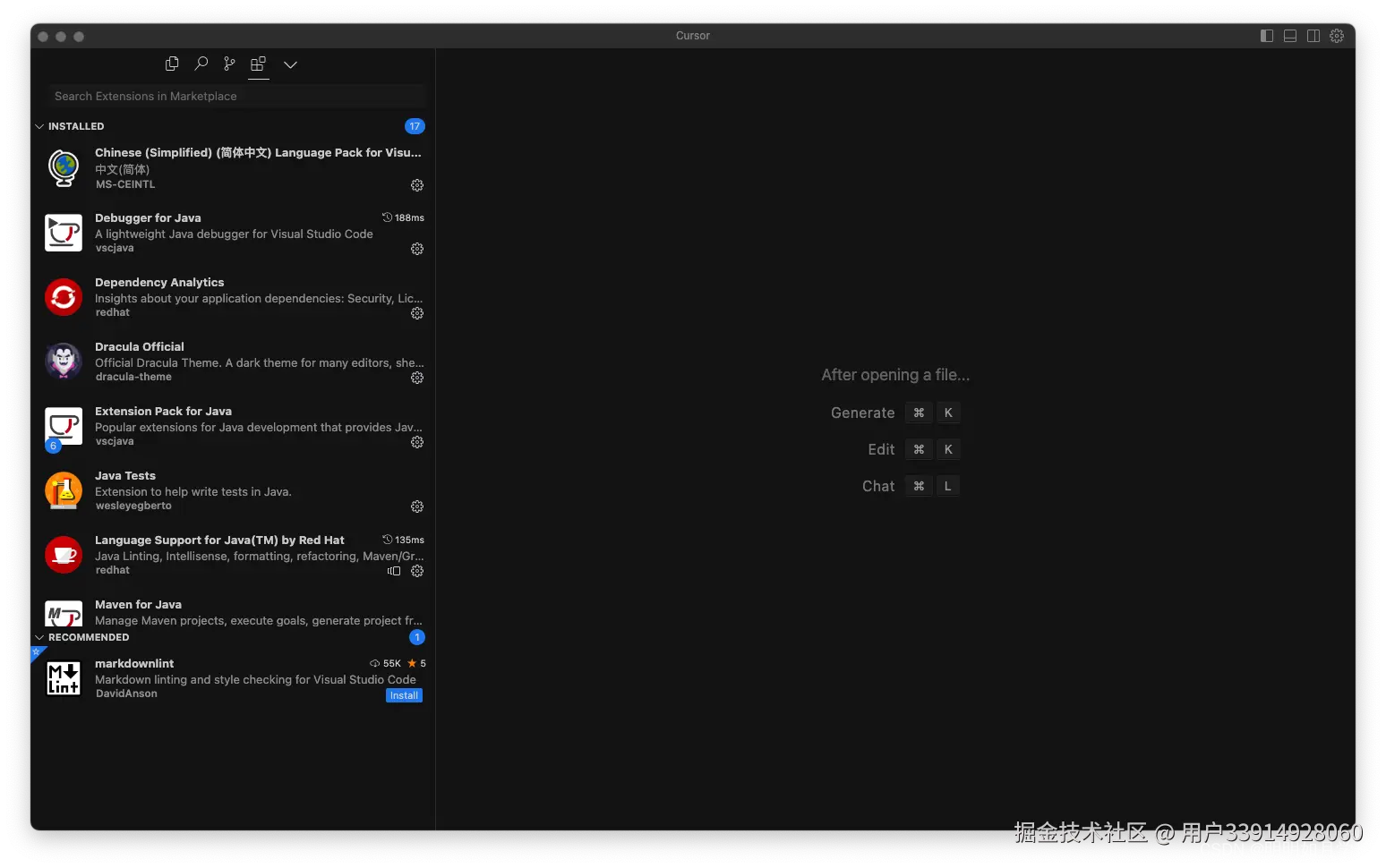This screenshot has height=868, width=1386.
Task: Open settings gear for Java Tests
Action: (417, 506)
